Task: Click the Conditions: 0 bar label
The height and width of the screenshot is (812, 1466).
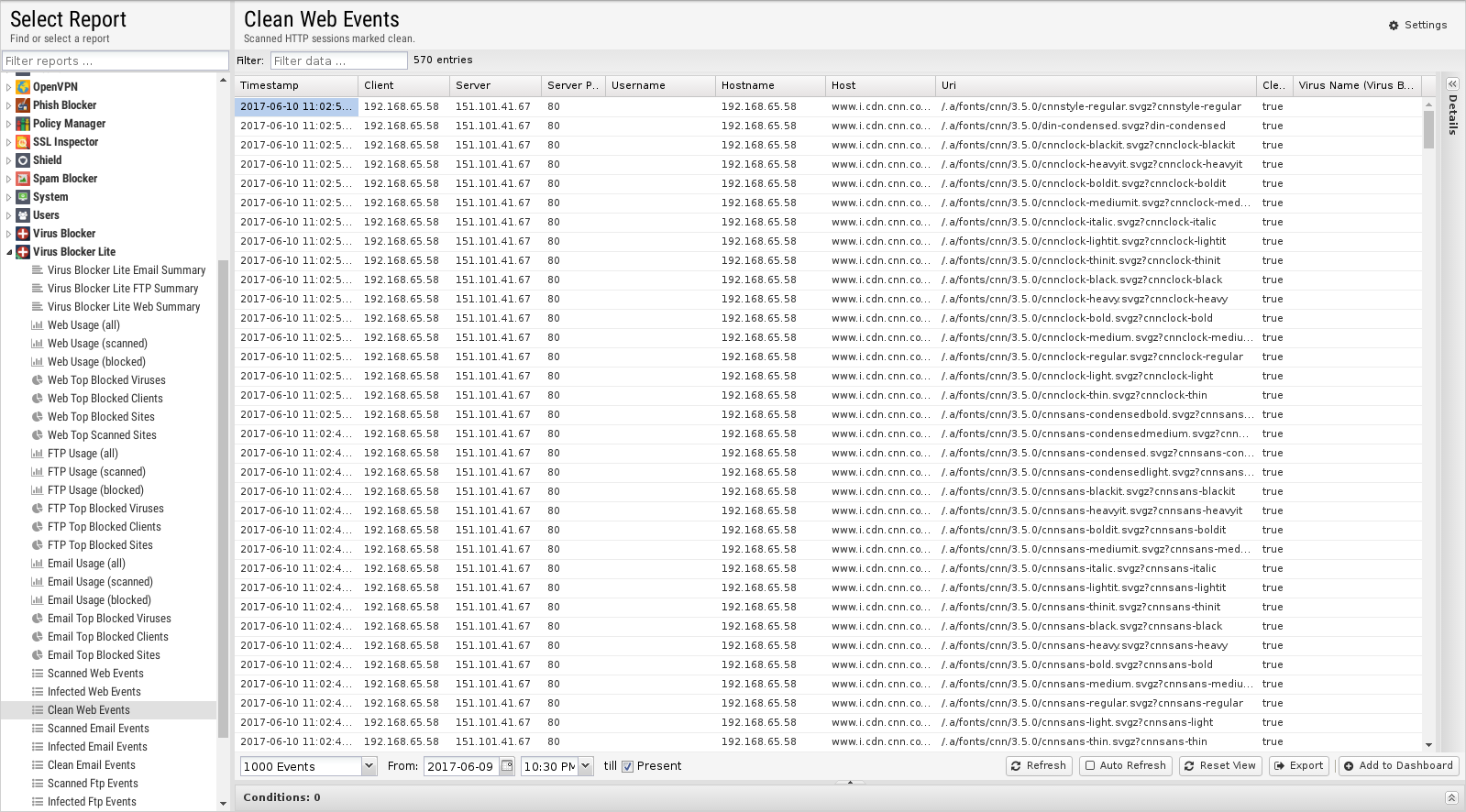Action: pos(282,797)
